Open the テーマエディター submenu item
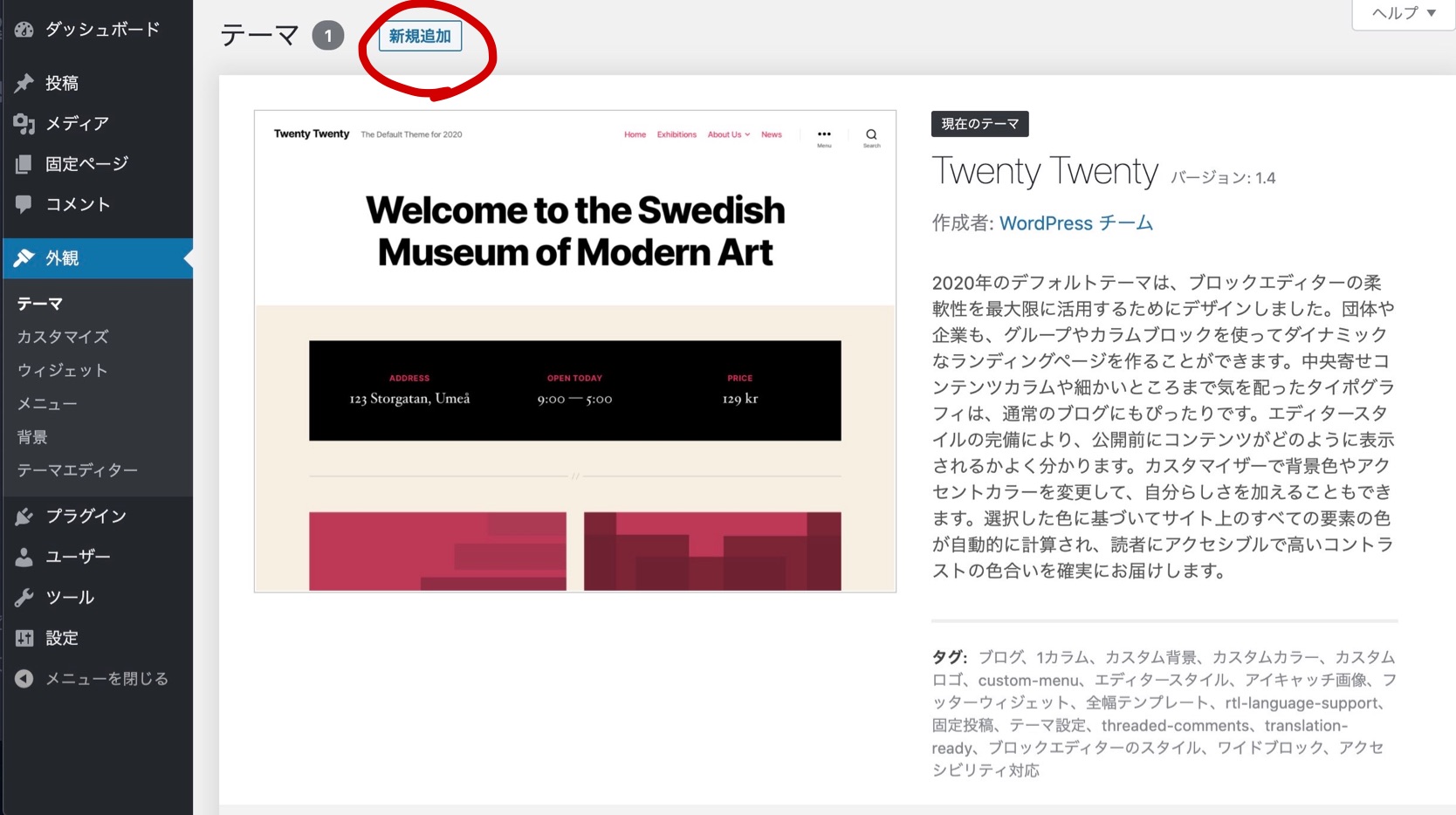This screenshot has width=1456, height=815. click(78, 470)
